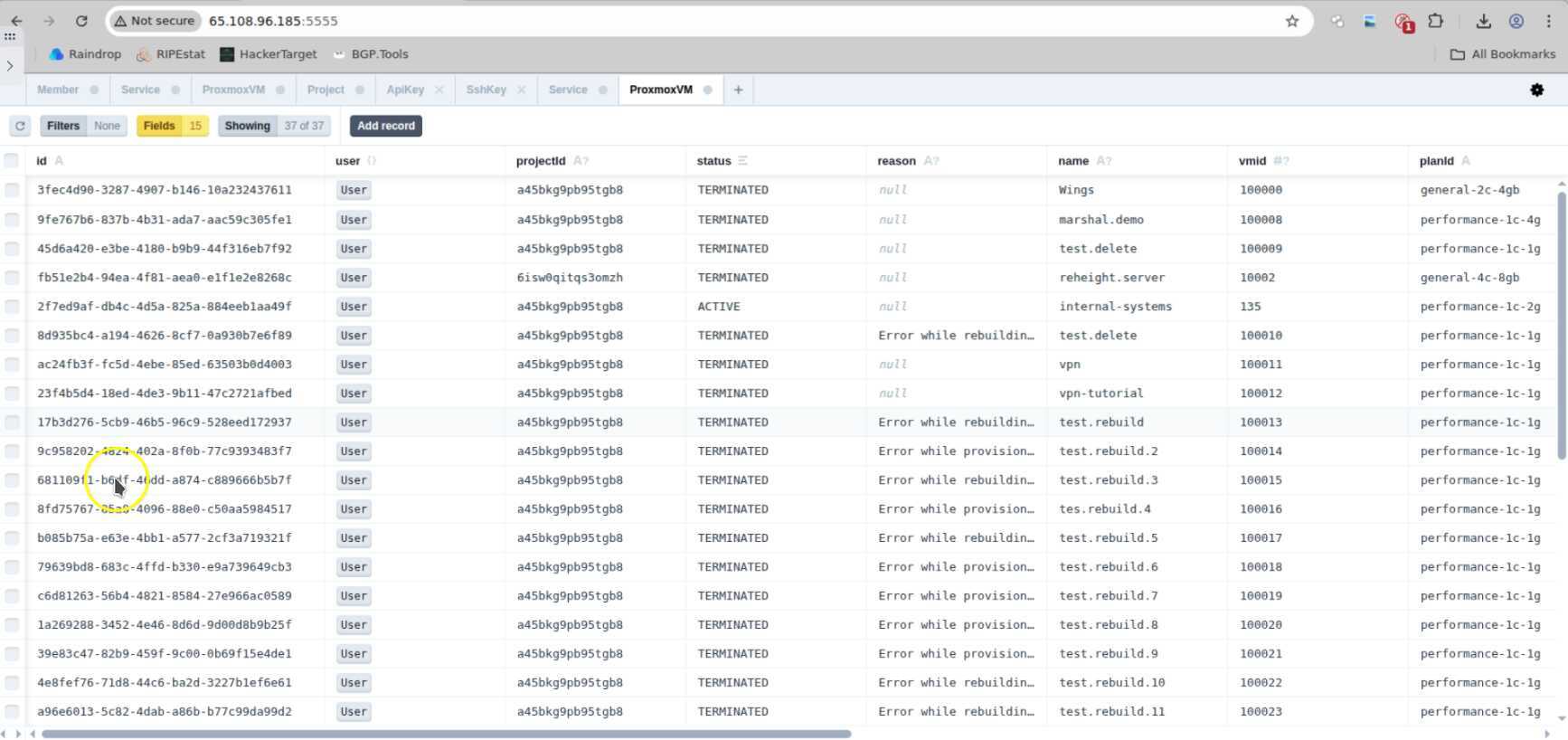
Task: Click the refresh records icon beside Filters
Action: [x=20, y=126]
